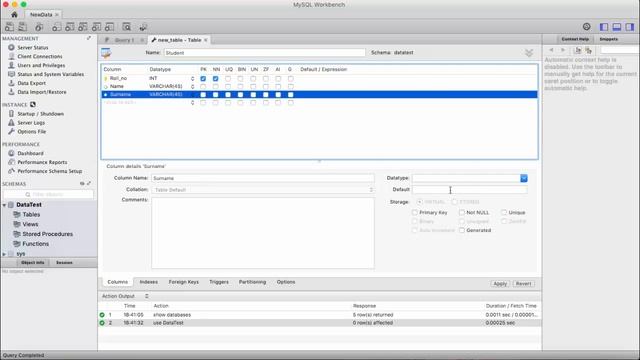Expand the Management sidebar toggle arrow
Image resolution: width=640 pixels, height=360 pixels.
[89, 38]
